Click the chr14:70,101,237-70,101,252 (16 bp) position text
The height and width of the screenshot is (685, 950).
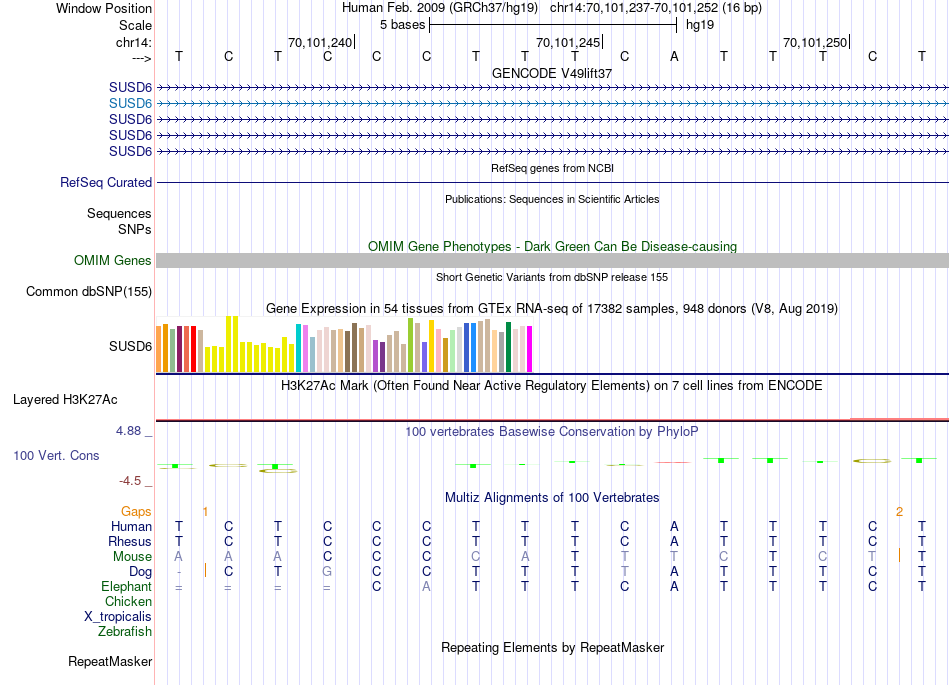(656, 8)
